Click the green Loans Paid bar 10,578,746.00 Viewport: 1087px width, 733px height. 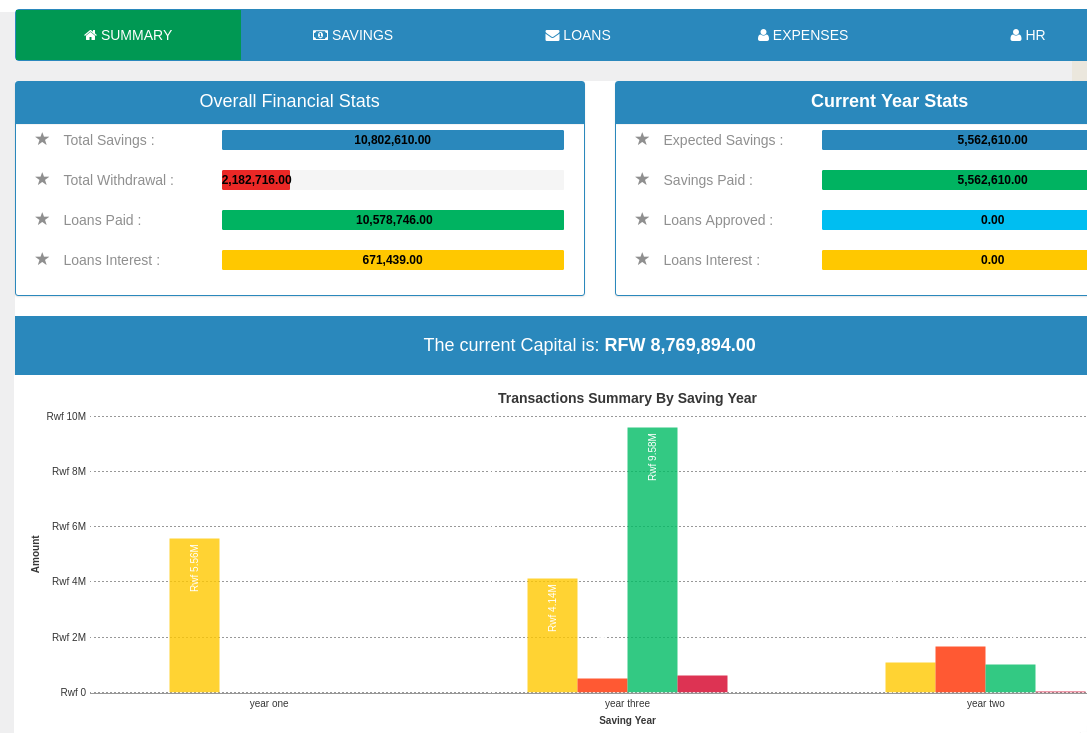(392, 220)
